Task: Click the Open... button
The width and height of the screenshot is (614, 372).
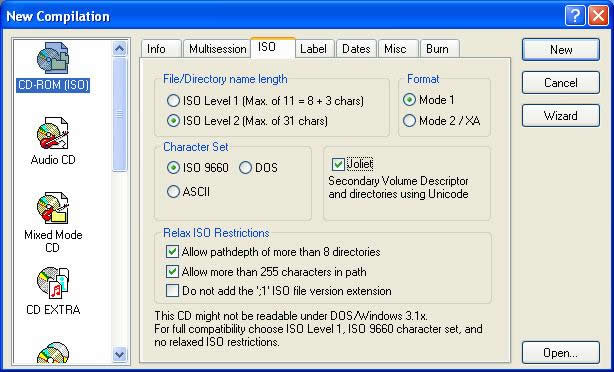Action: click(561, 353)
